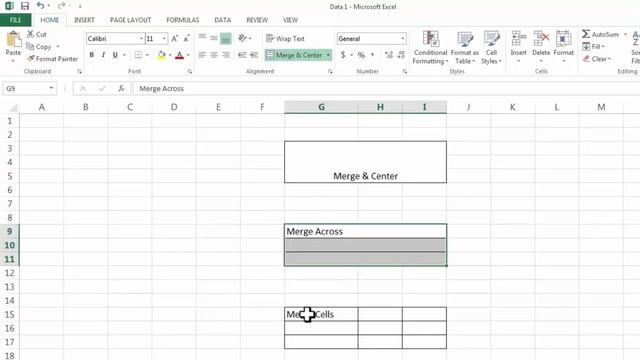Screen dimensions: 640x360
Task: Increase the cell indent
Action: pyautogui.click(x=254, y=55)
